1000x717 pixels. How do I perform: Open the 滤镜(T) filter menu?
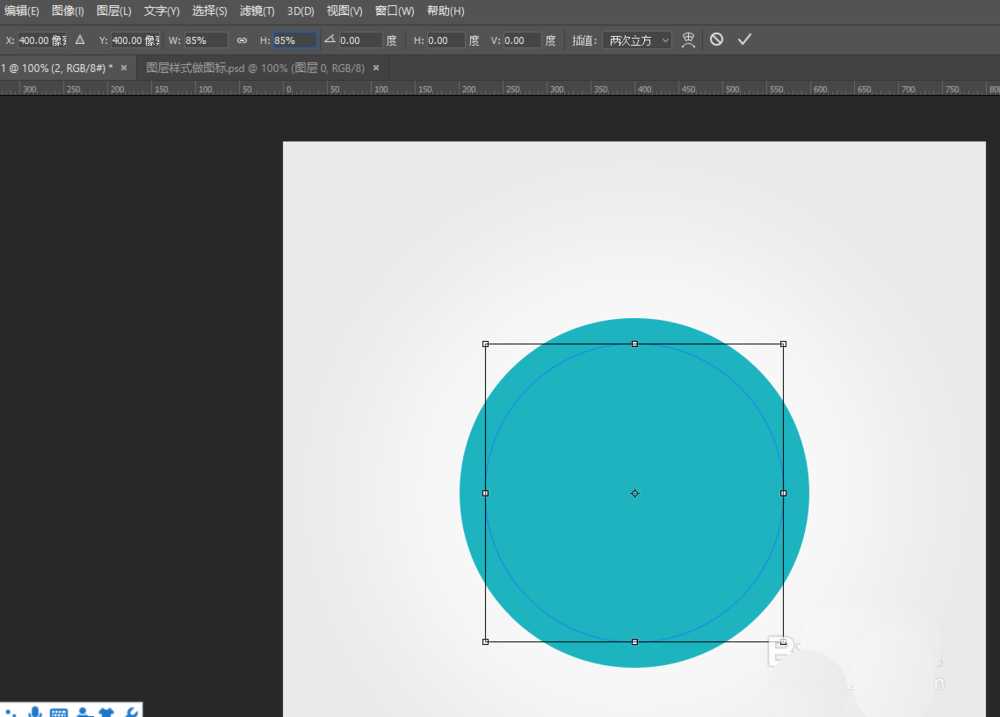coord(257,11)
